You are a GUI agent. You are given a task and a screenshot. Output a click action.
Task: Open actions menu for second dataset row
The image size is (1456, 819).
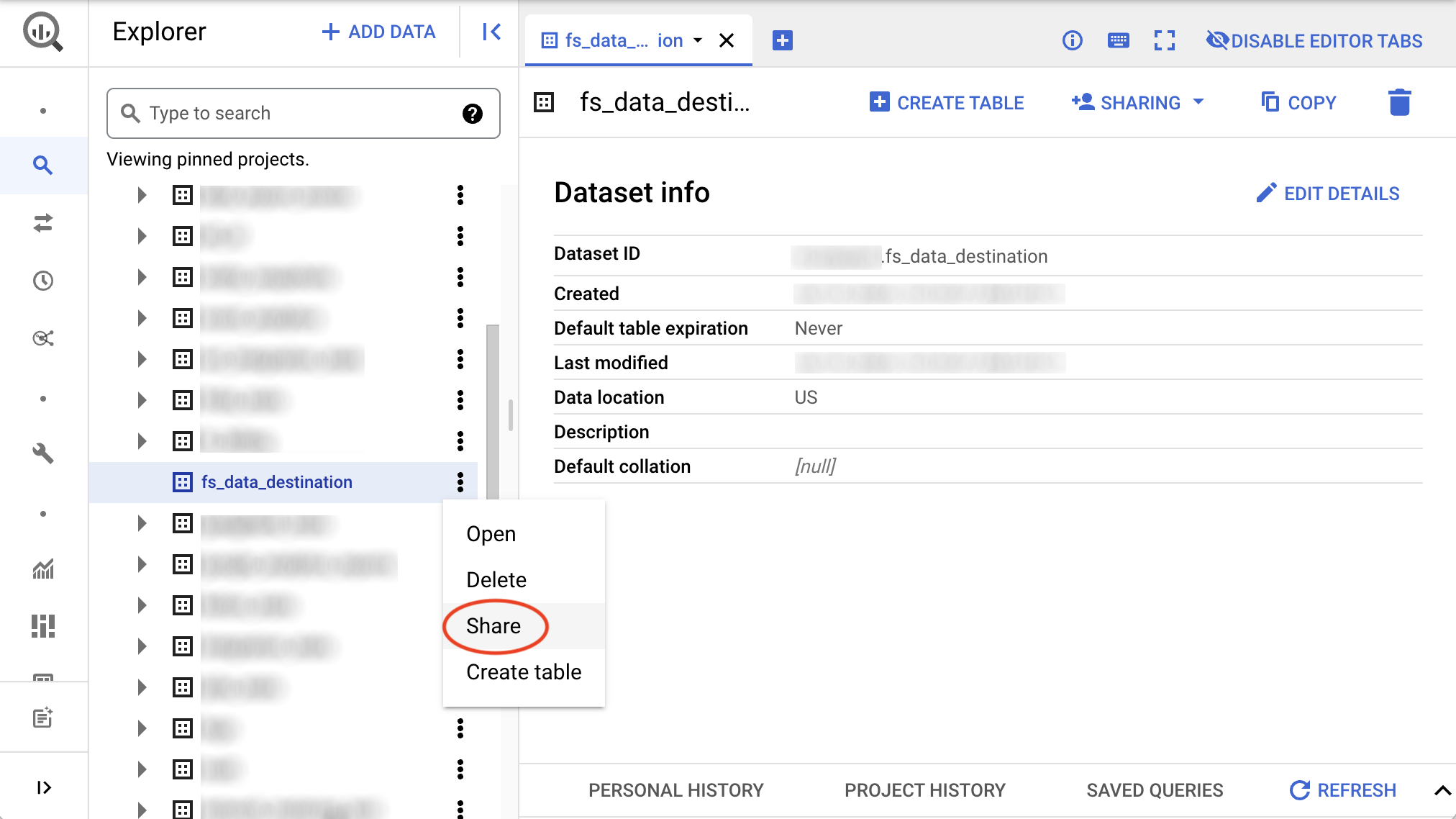460,236
